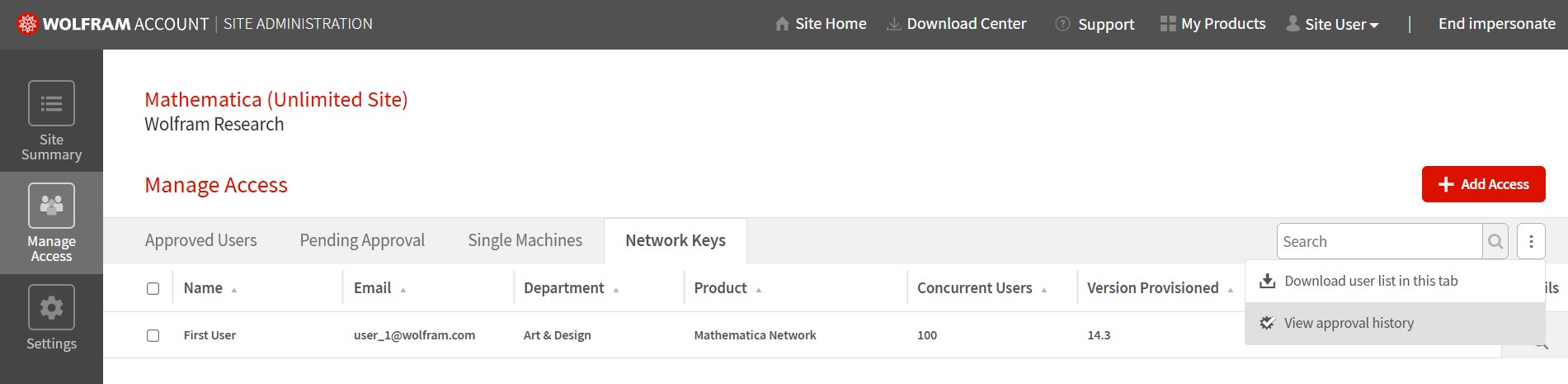Select Download user list in this tab
The height and width of the screenshot is (384, 1568).
click(1370, 281)
